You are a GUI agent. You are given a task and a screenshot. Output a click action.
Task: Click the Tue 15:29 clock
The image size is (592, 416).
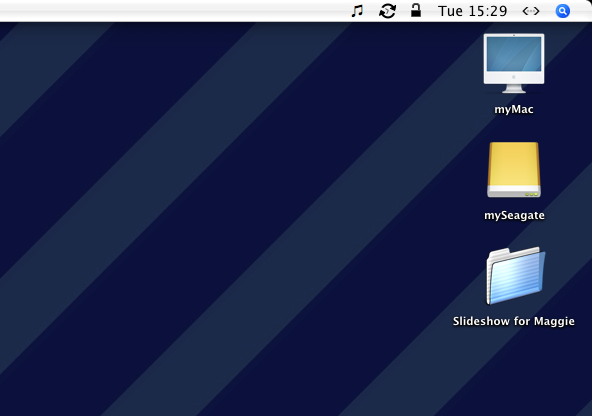(472, 11)
